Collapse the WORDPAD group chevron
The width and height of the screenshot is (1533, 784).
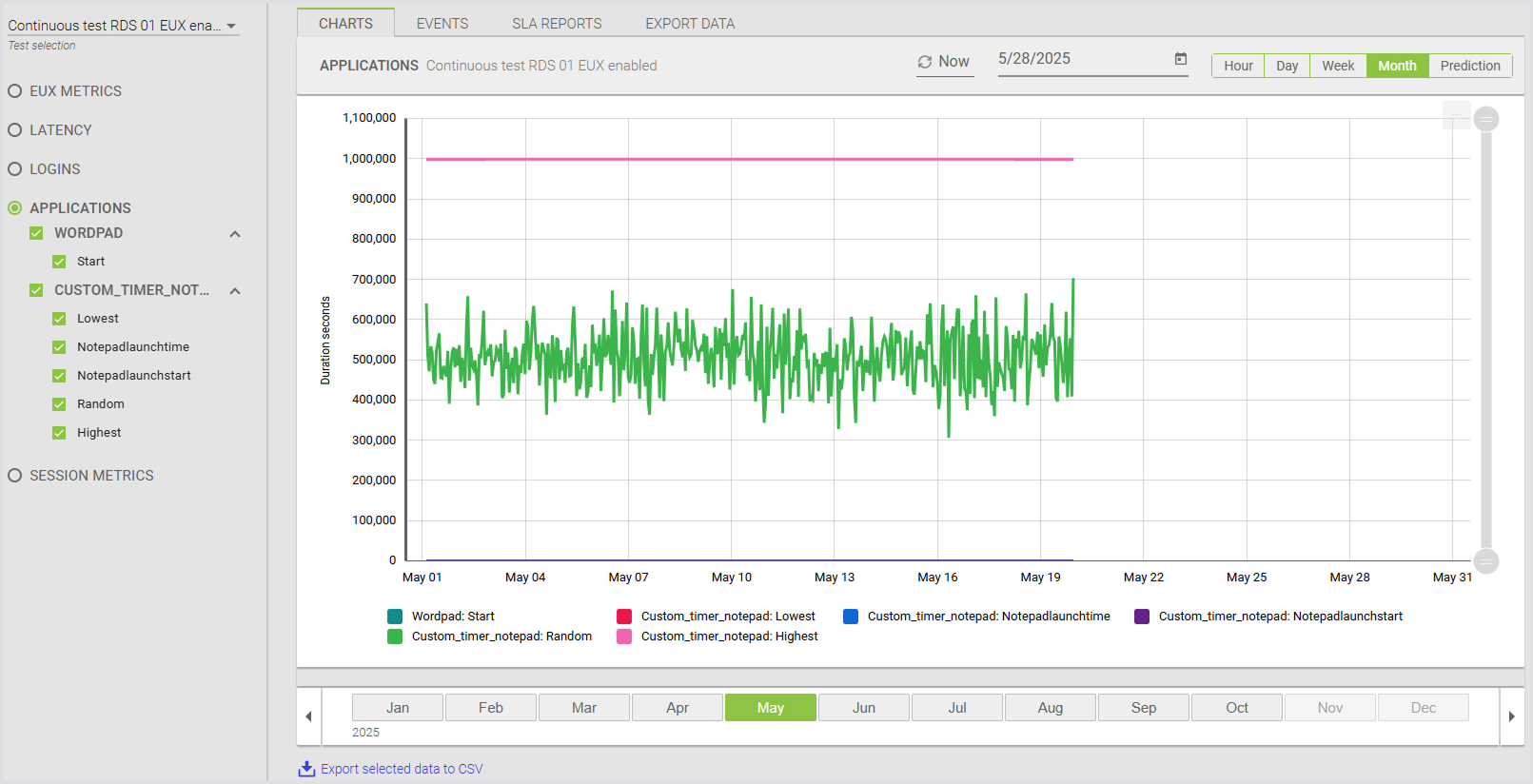tap(235, 234)
